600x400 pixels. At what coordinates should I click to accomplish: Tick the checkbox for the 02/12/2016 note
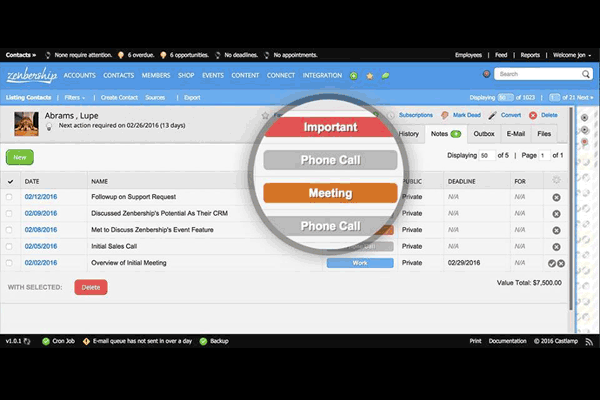tap(10, 198)
